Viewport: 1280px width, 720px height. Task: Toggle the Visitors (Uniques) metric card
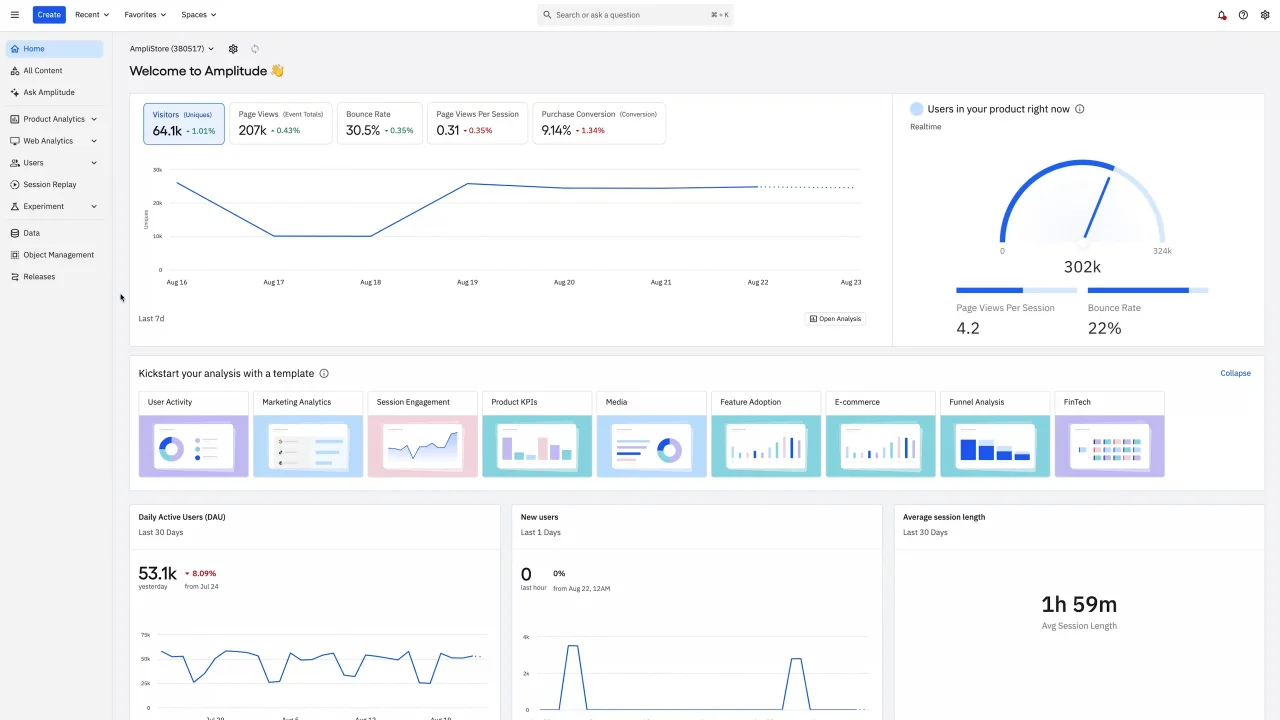pyautogui.click(x=184, y=122)
